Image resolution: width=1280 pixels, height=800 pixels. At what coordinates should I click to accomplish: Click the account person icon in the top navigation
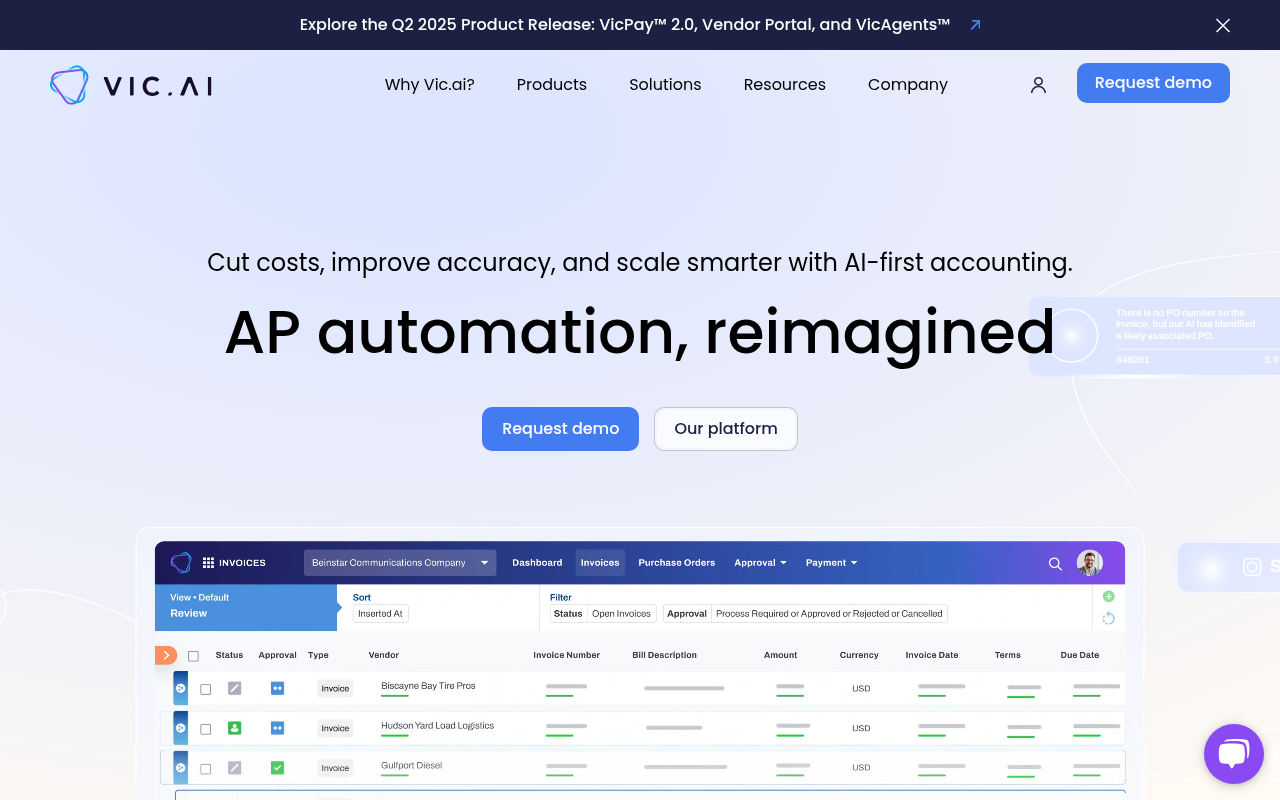1038,85
